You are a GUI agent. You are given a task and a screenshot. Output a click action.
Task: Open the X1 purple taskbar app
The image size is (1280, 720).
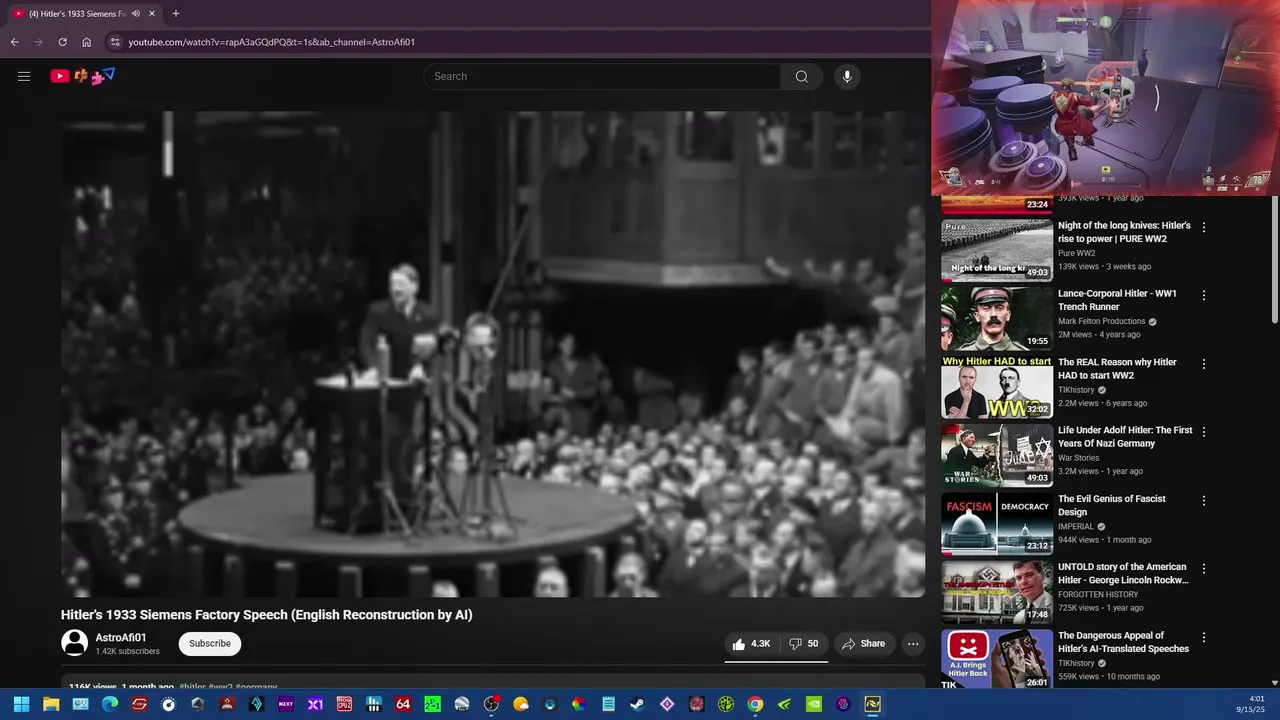[315, 705]
